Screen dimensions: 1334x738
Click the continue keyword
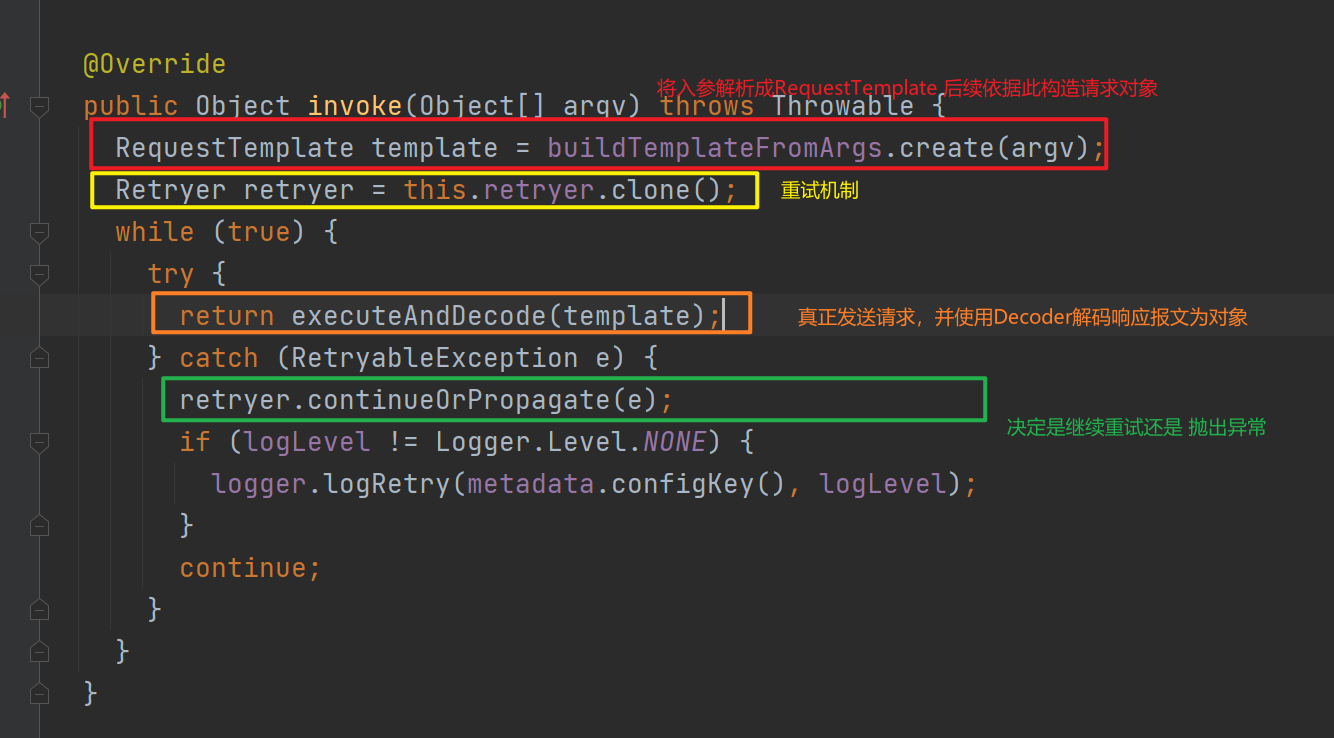click(243, 569)
